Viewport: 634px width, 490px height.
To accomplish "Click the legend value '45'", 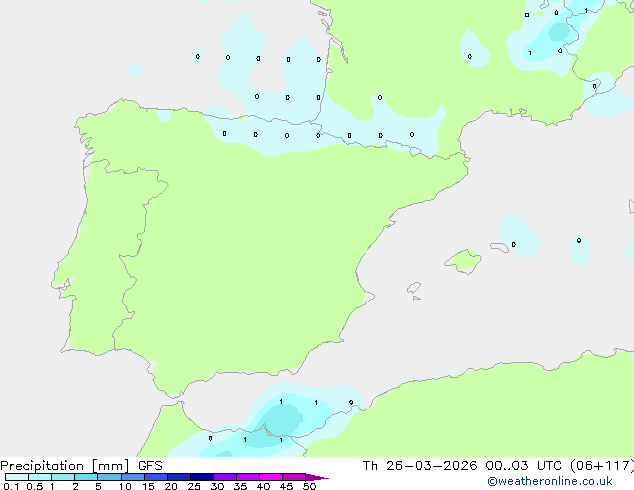I will [286, 486].
